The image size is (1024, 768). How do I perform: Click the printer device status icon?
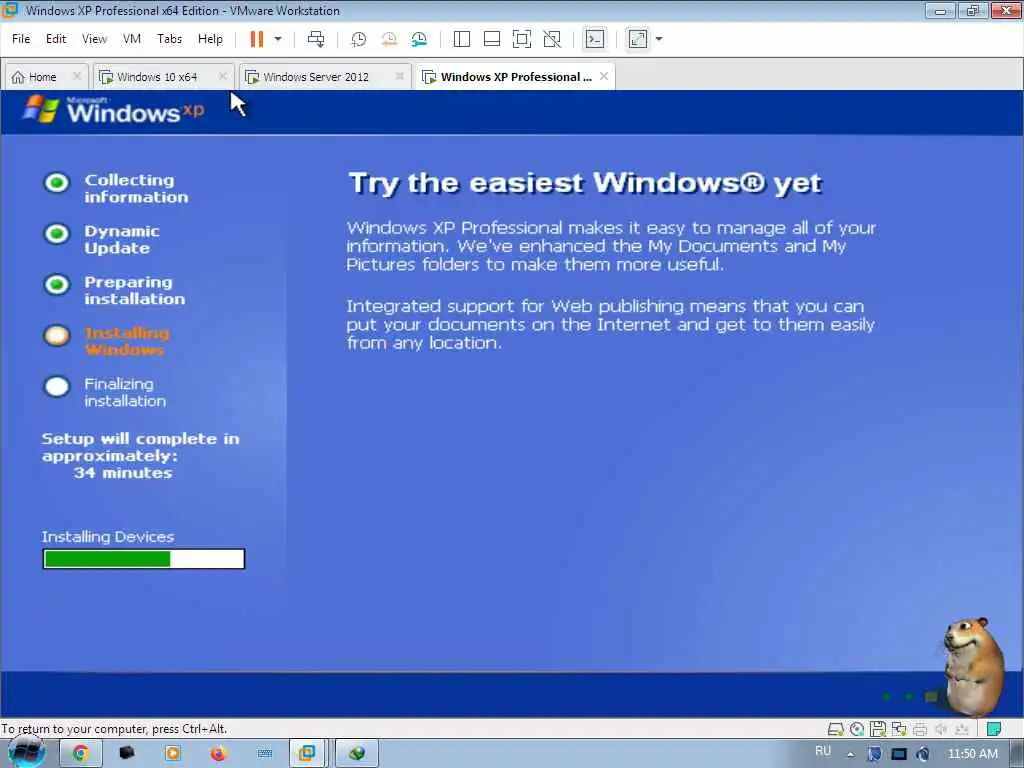920,729
